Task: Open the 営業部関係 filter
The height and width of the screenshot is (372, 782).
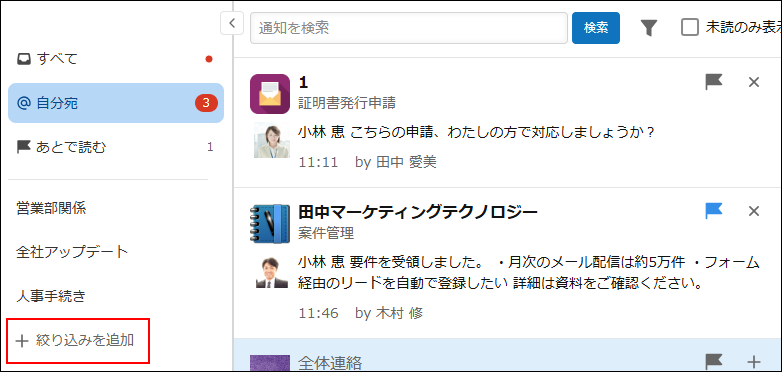Action: 51,208
